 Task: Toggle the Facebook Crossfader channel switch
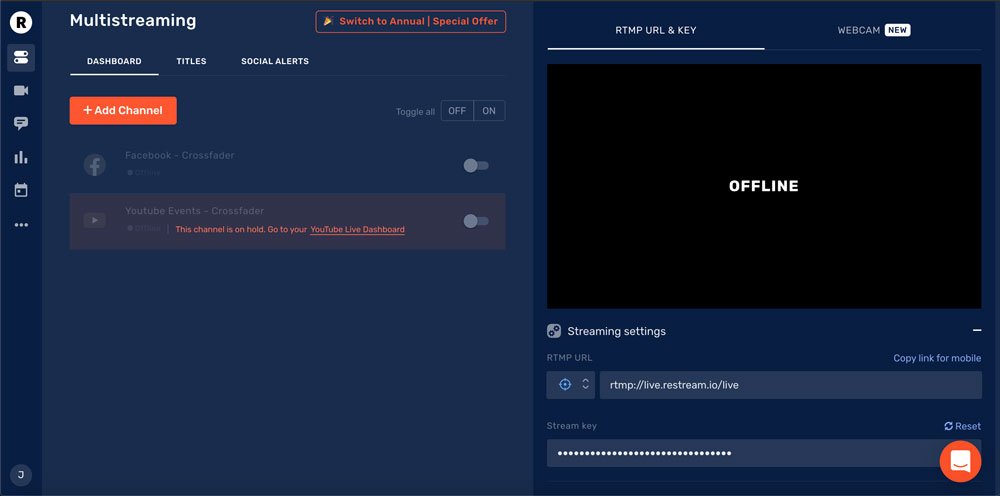[x=476, y=166]
